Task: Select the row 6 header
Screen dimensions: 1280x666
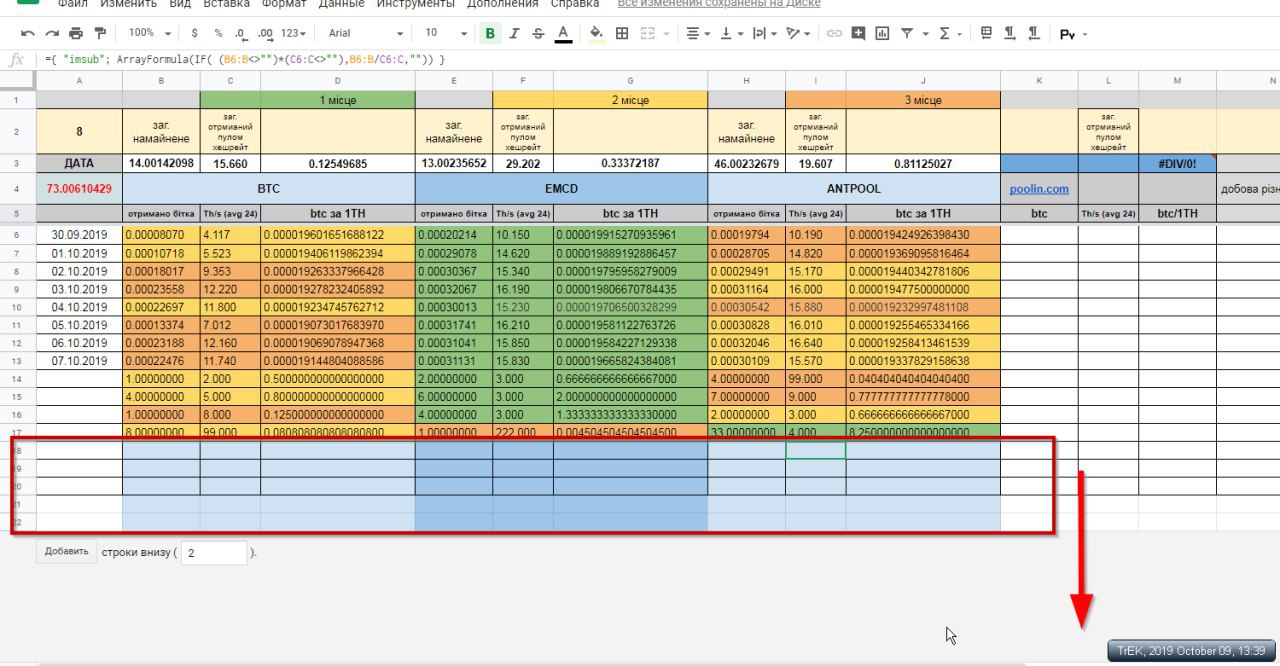Action: pos(18,234)
